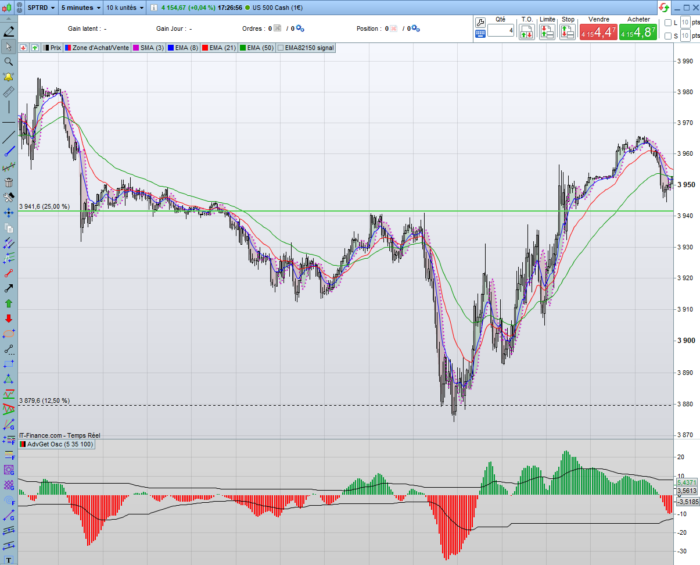This screenshot has height=565, width=700.
Task: Click the gears icon next to Ordres
Action: [300, 29]
